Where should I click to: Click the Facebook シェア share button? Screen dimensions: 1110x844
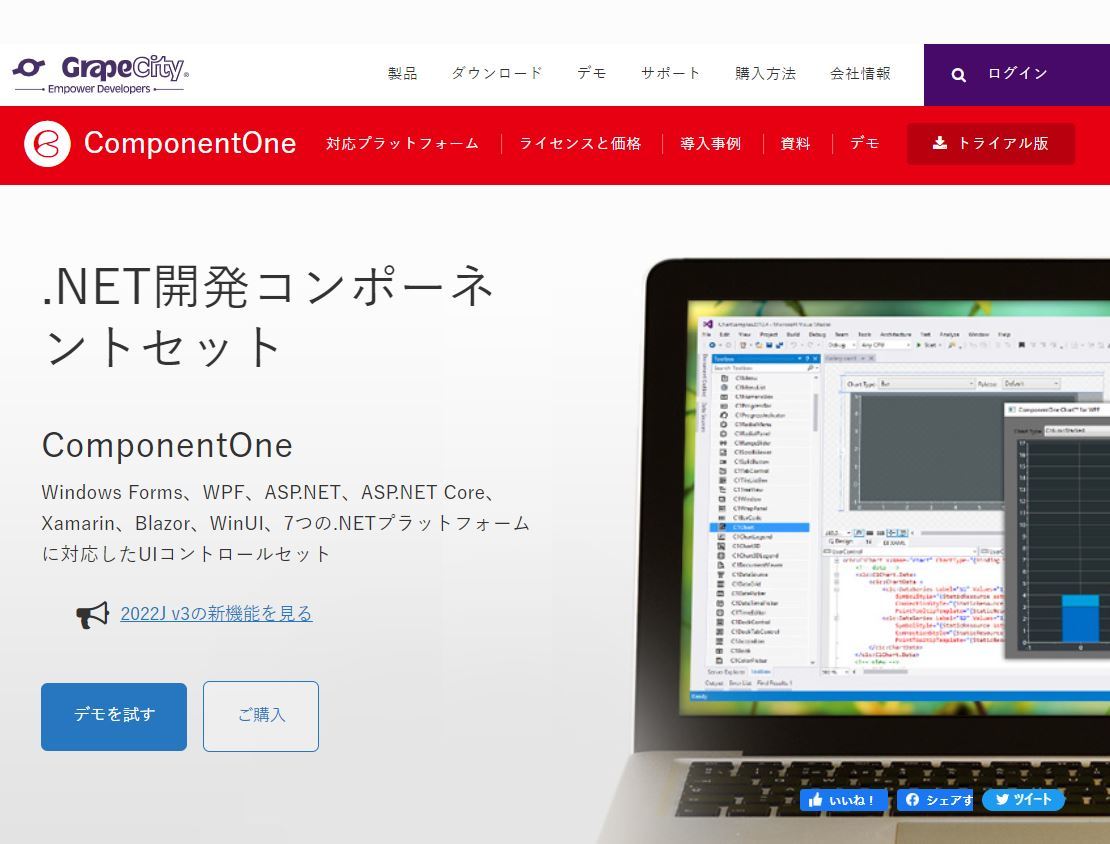(x=935, y=800)
